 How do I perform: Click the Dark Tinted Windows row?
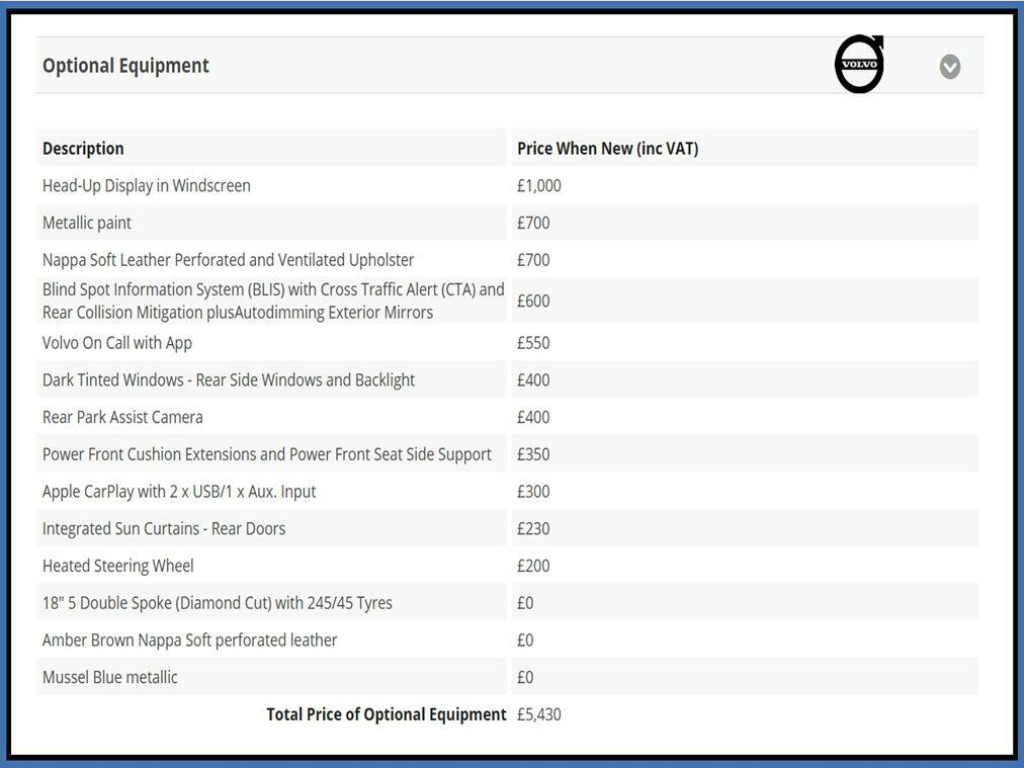pos(228,380)
